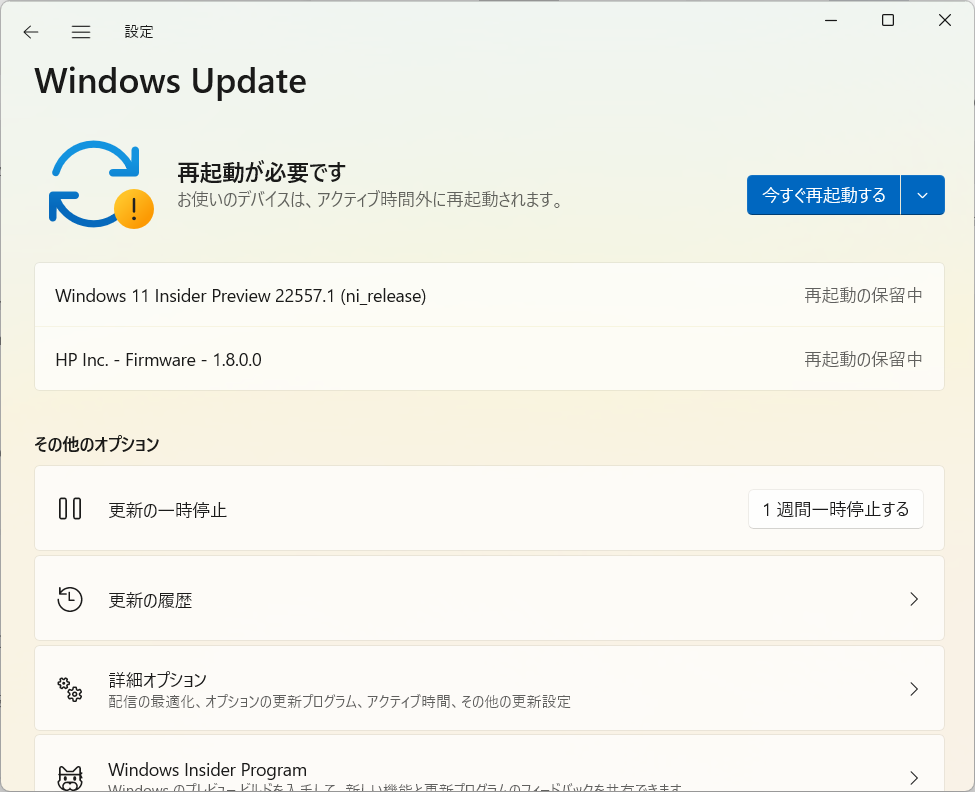This screenshot has width=975, height=792.
Task: Click 再起動の保留中 status for Insider Preview row
Action: coord(863,295)
